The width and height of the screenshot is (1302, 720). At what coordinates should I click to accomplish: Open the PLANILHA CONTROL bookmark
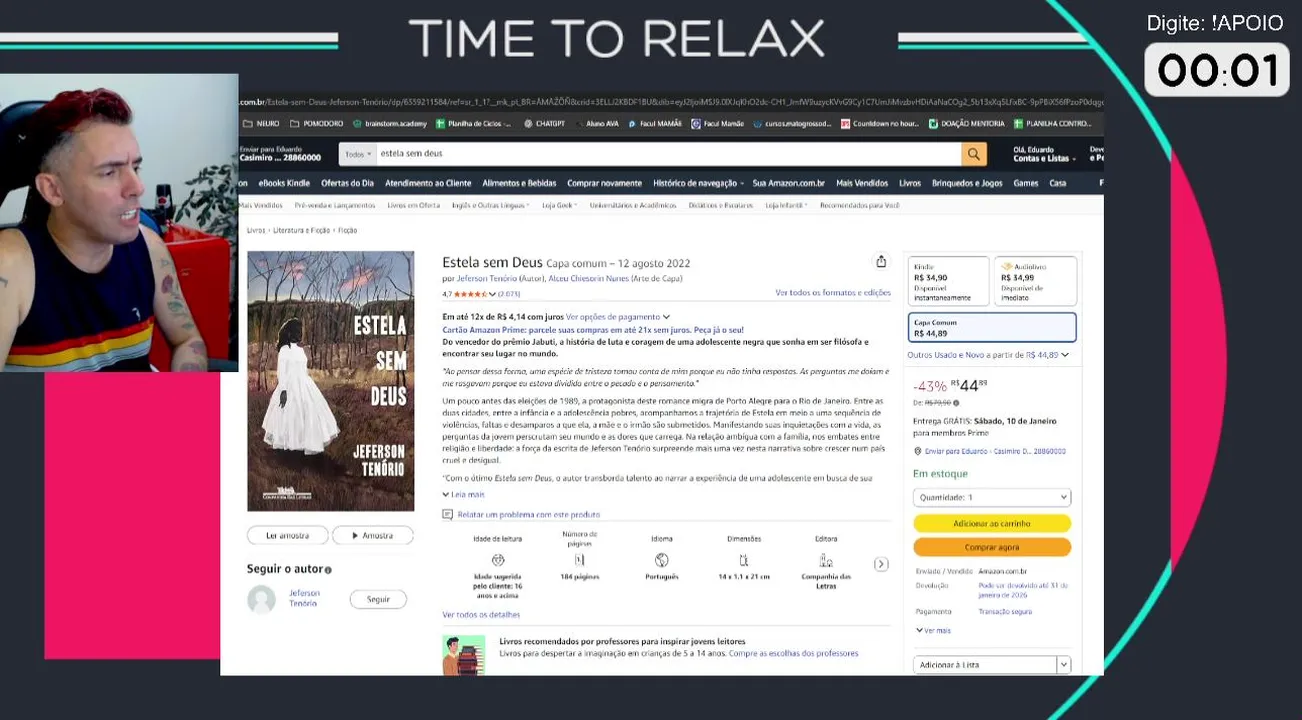click(1053, 124)
